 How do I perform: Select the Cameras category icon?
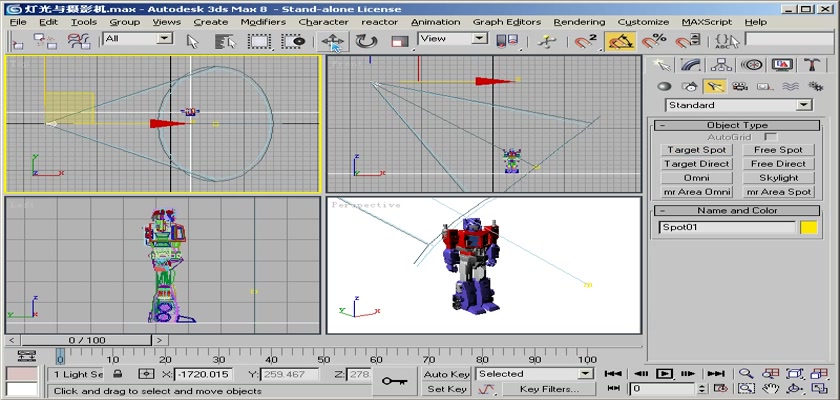[x=740, y=86]
